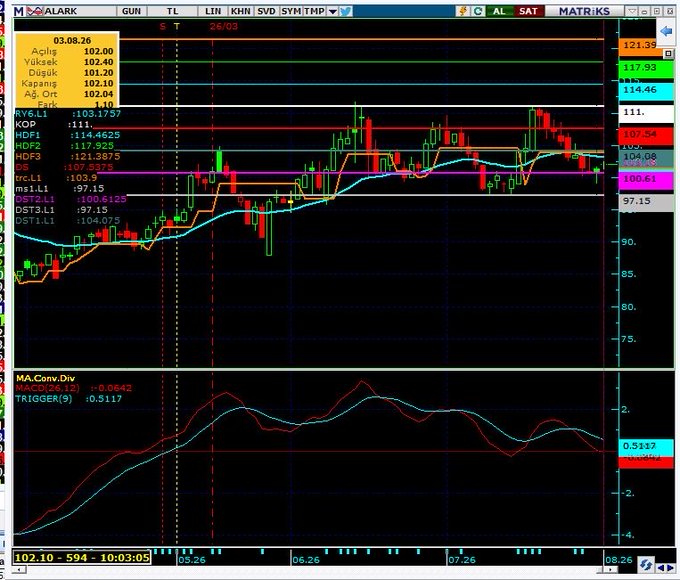
Task: Click the red S marker label
Action: tap(163, 26)
